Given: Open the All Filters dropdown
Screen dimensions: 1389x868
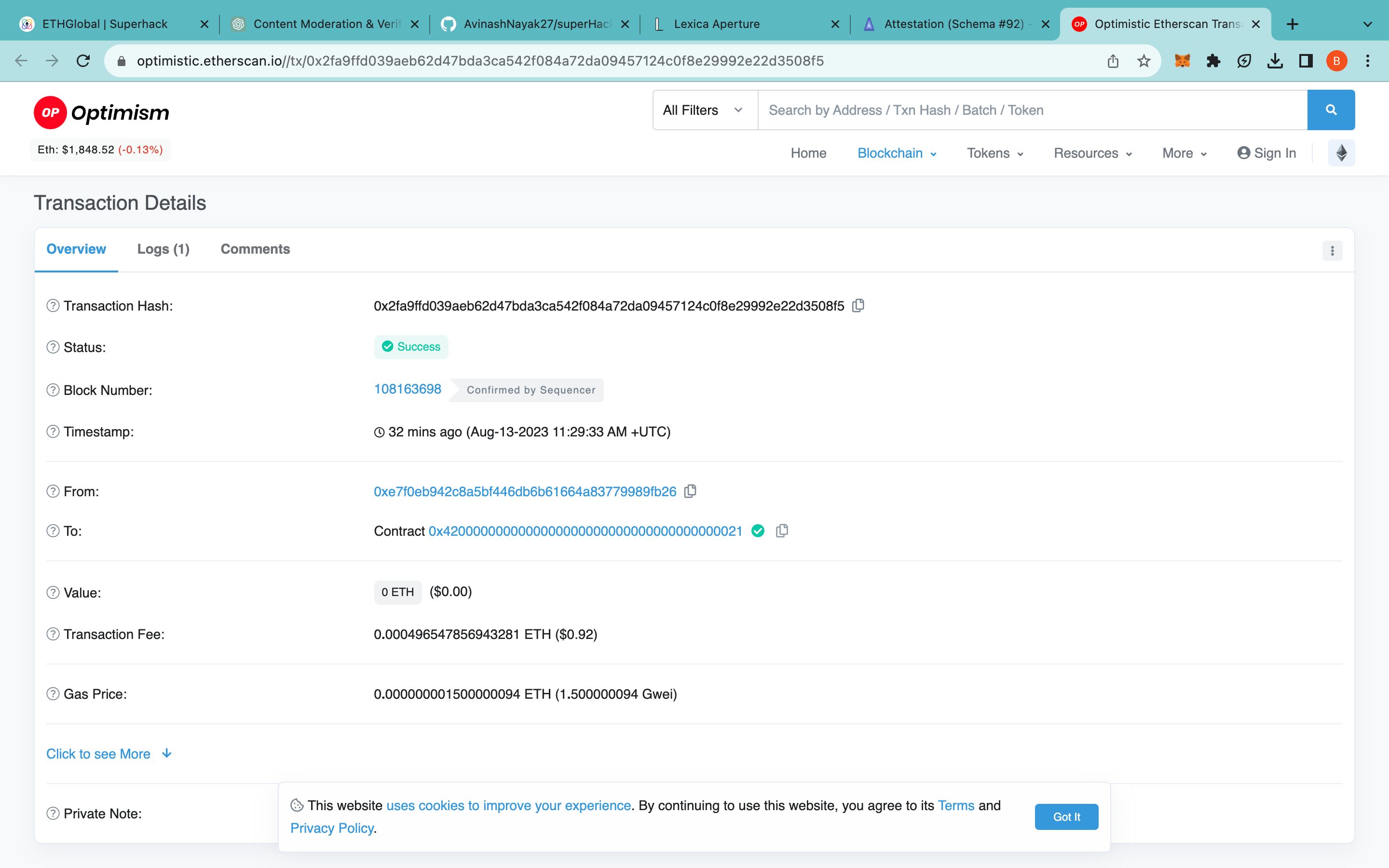Looking at the screenshot, I should 705,109.
